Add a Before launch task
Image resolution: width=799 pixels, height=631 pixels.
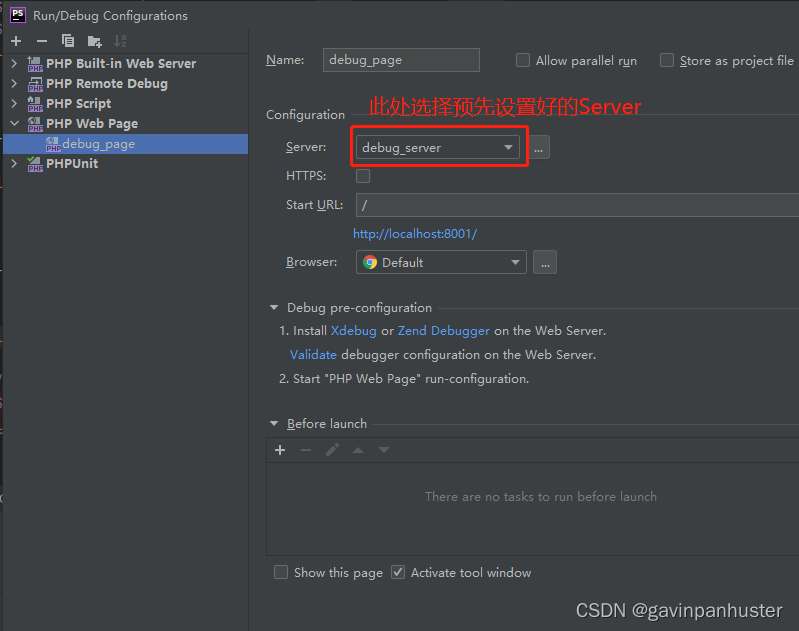pos(280,450)
